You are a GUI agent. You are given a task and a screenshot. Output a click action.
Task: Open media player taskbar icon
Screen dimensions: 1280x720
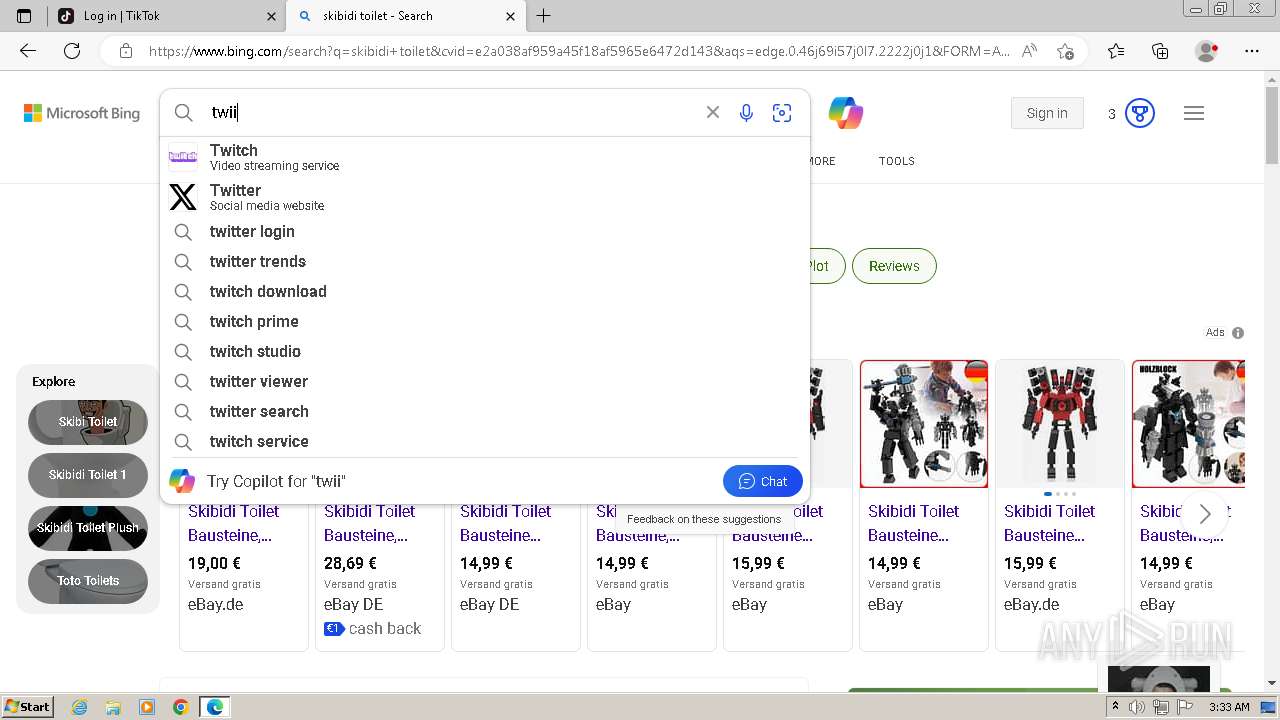147,707
